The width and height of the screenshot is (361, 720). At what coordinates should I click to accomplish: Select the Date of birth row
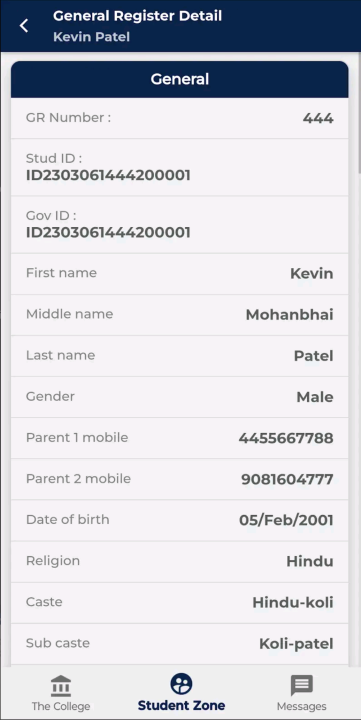(x=180, y=521)
